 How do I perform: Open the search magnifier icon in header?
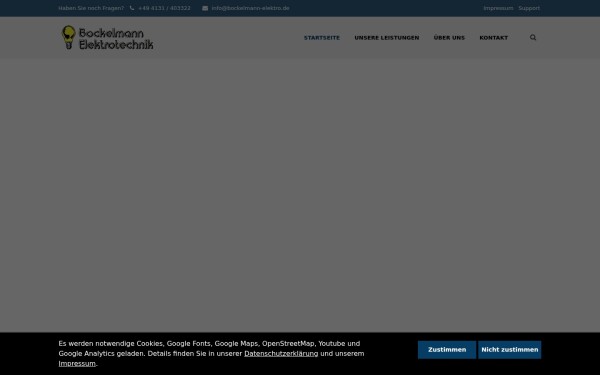click(x=533, y=38)
